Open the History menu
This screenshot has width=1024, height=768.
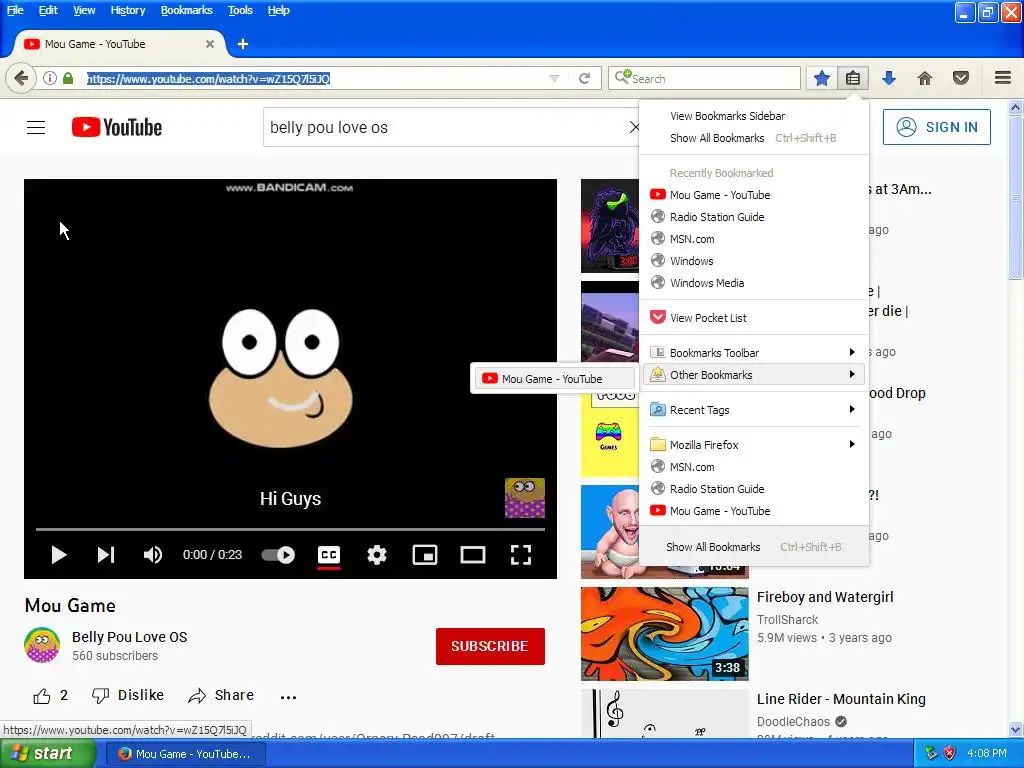[x=127, y=10]
